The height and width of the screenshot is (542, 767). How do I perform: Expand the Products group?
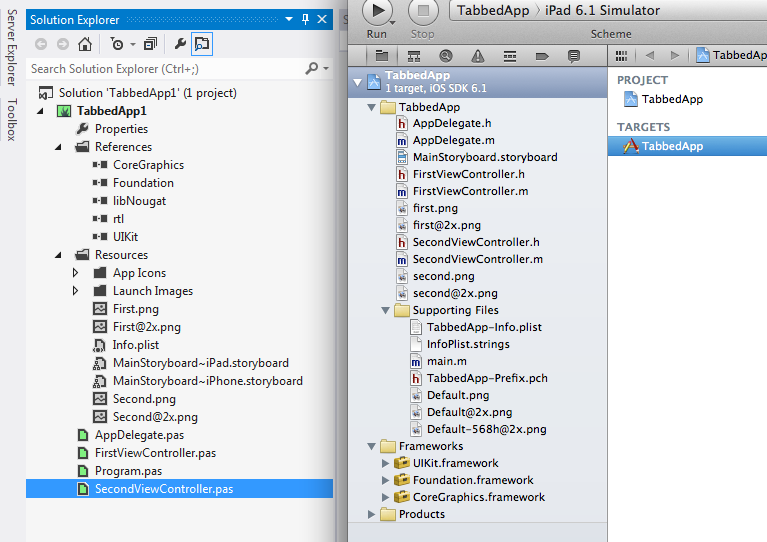(x=371, y=515)
